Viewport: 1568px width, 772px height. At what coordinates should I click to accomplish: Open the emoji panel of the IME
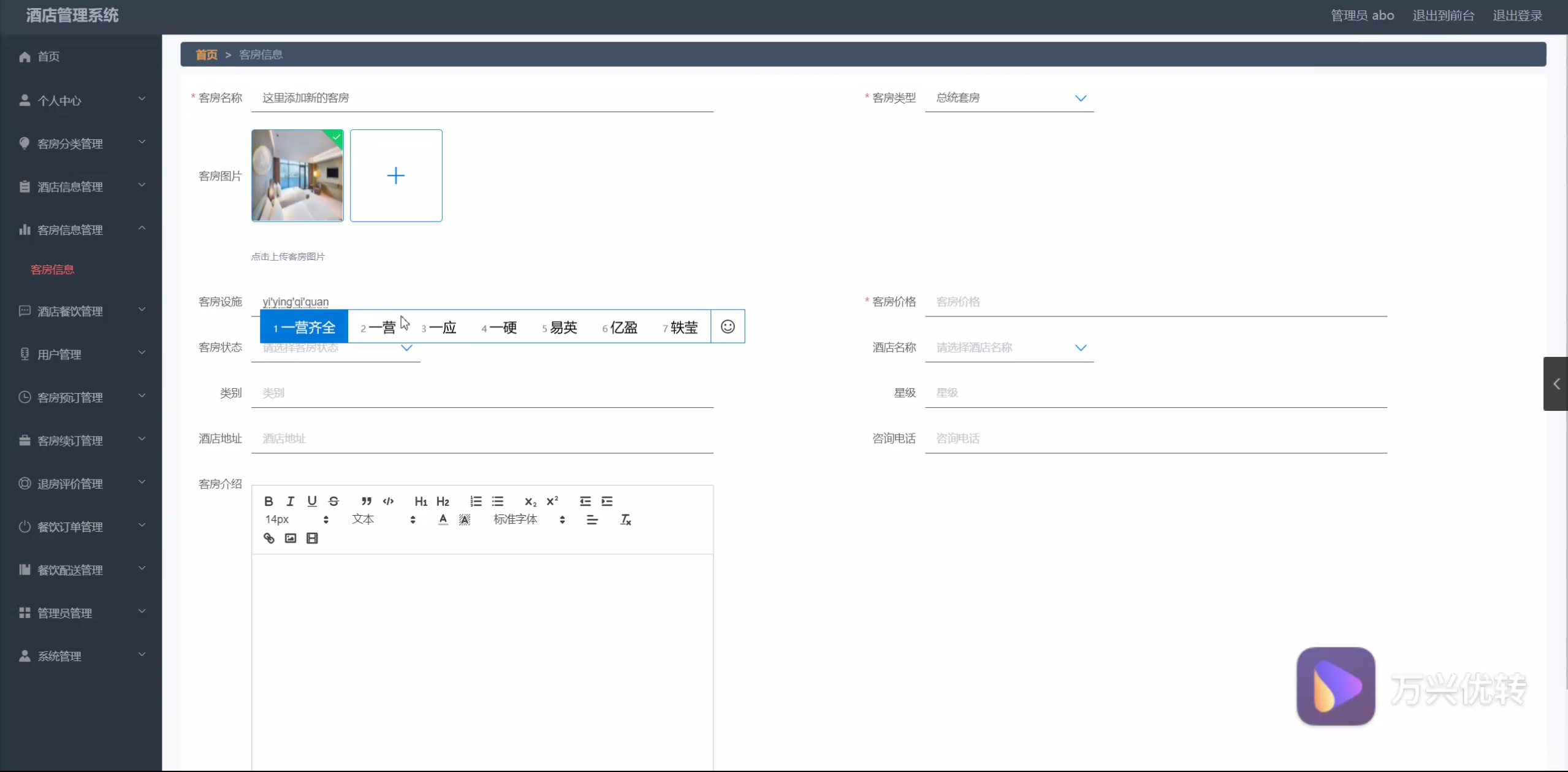coord(728,326)
